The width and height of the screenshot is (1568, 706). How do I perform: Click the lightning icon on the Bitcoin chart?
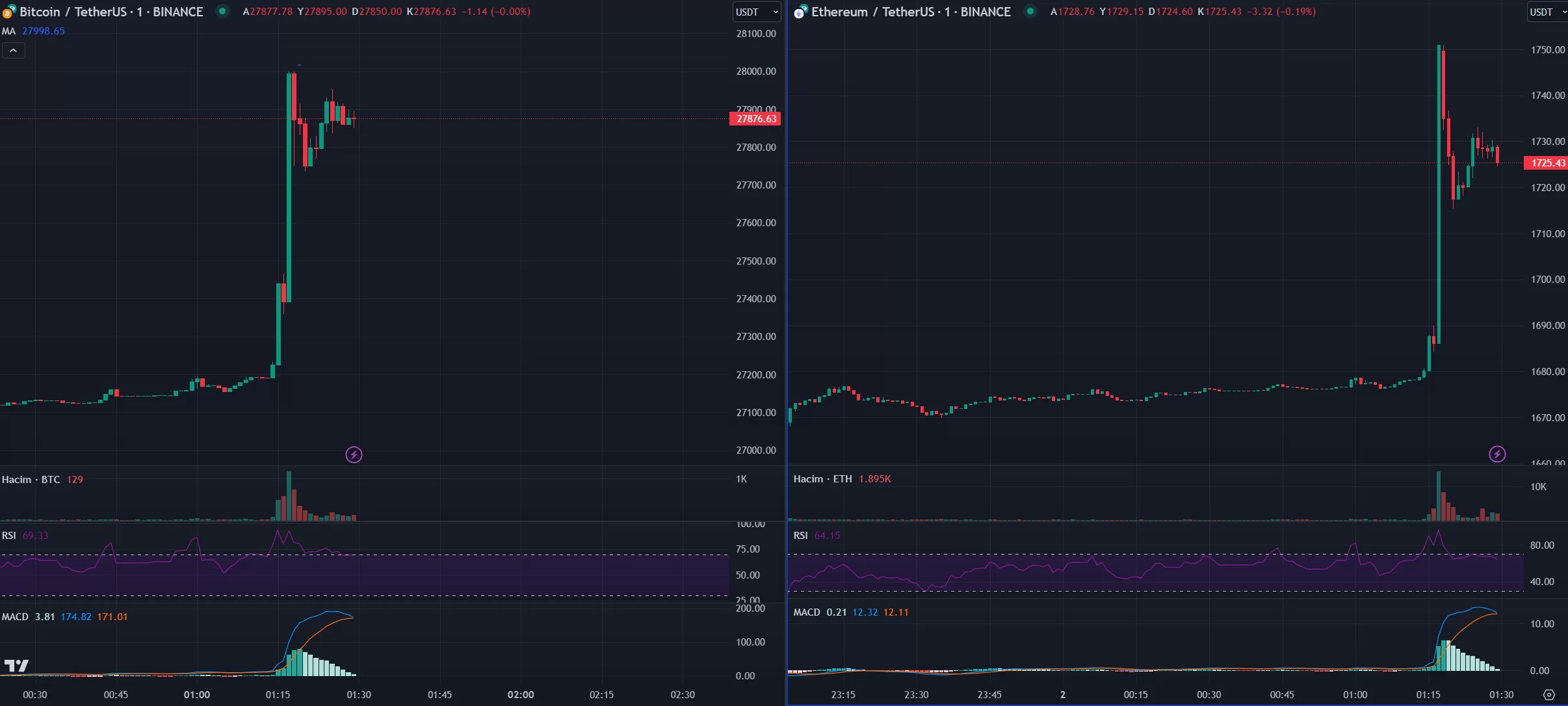(354, 454)
